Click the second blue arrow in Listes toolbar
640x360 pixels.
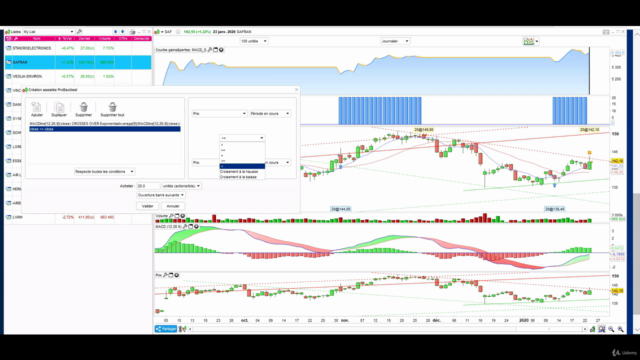pos(122,31)
